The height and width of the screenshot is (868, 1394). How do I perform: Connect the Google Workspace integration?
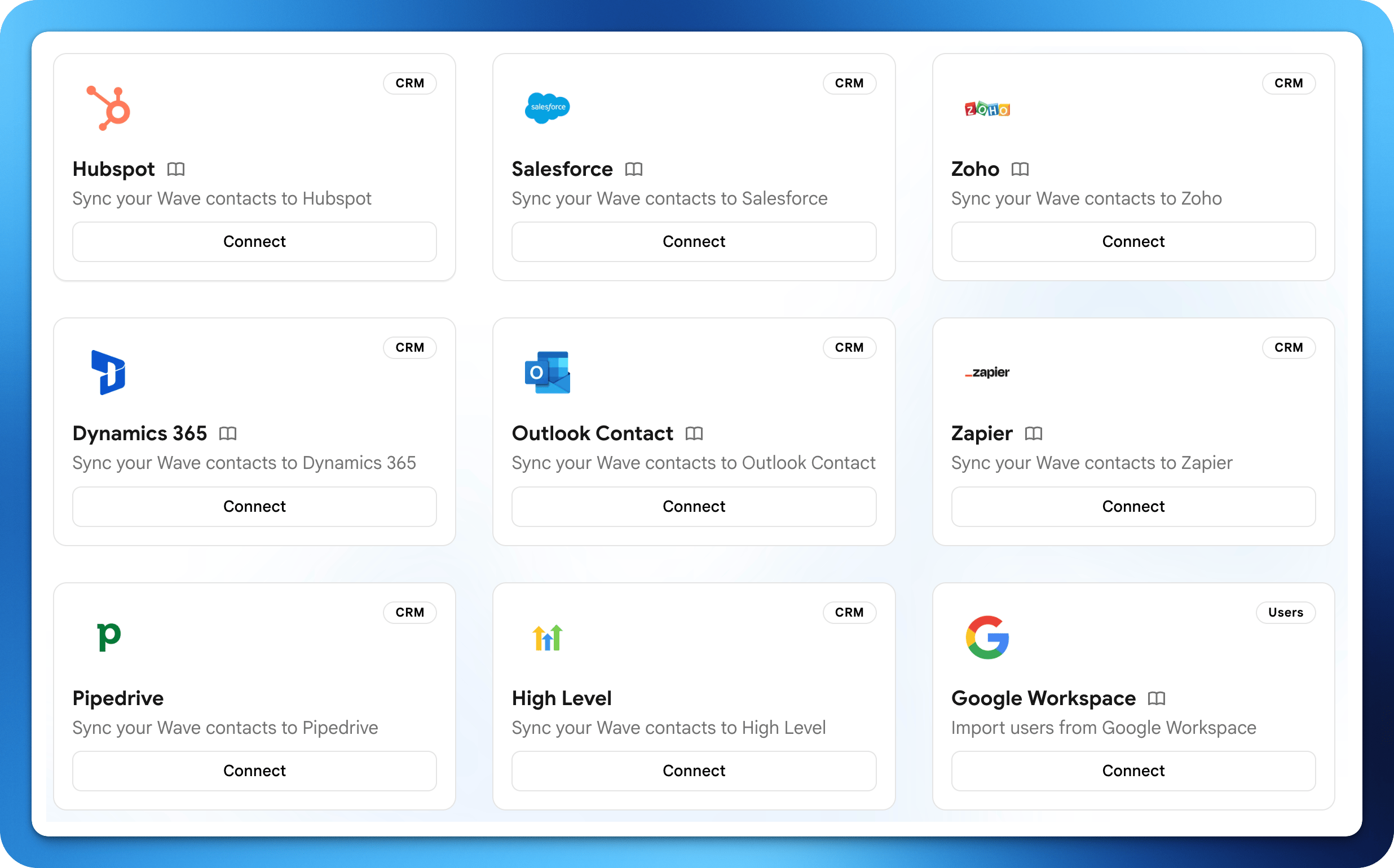[1133, 771]
